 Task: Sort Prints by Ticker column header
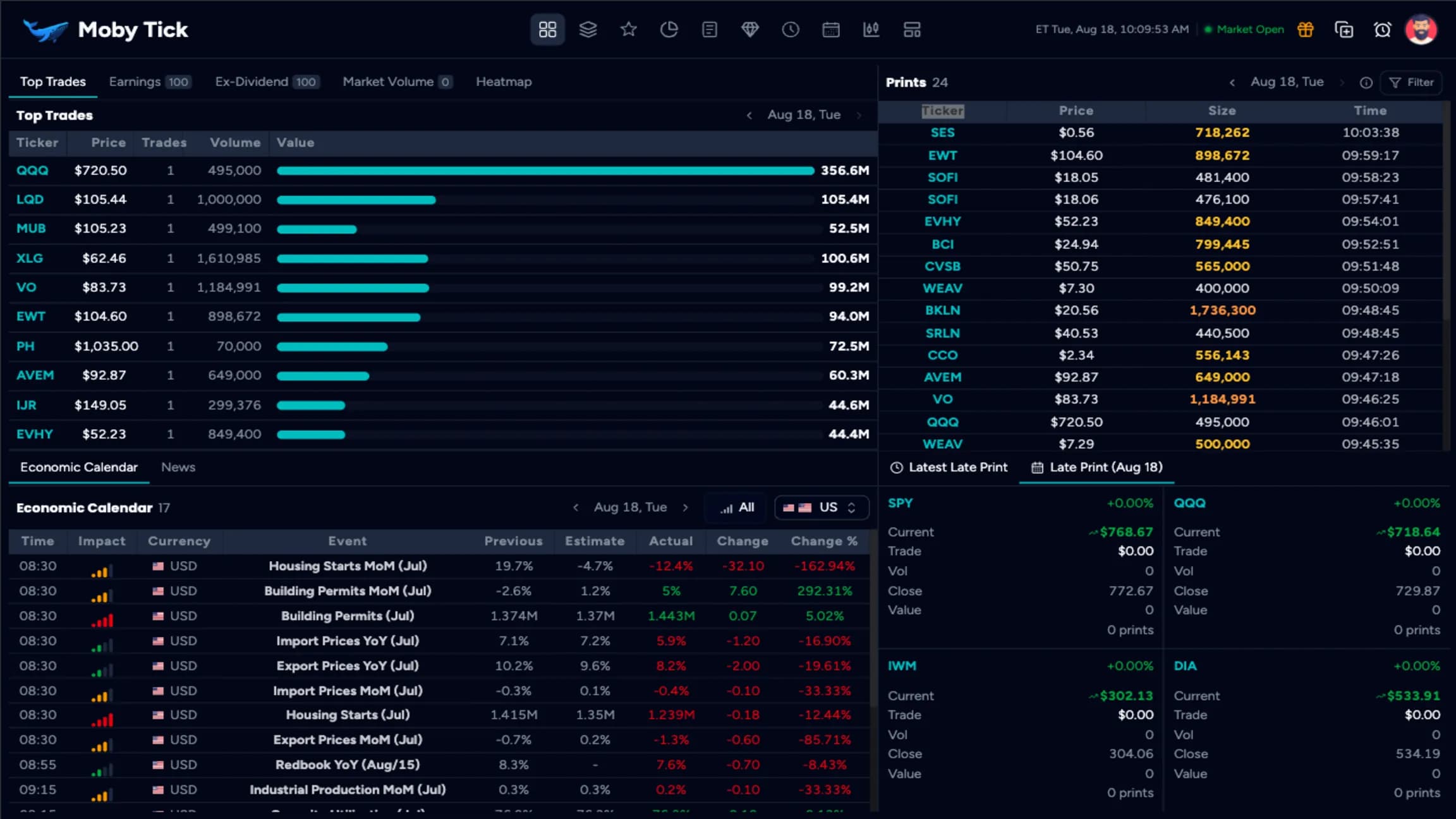[942, 111]
